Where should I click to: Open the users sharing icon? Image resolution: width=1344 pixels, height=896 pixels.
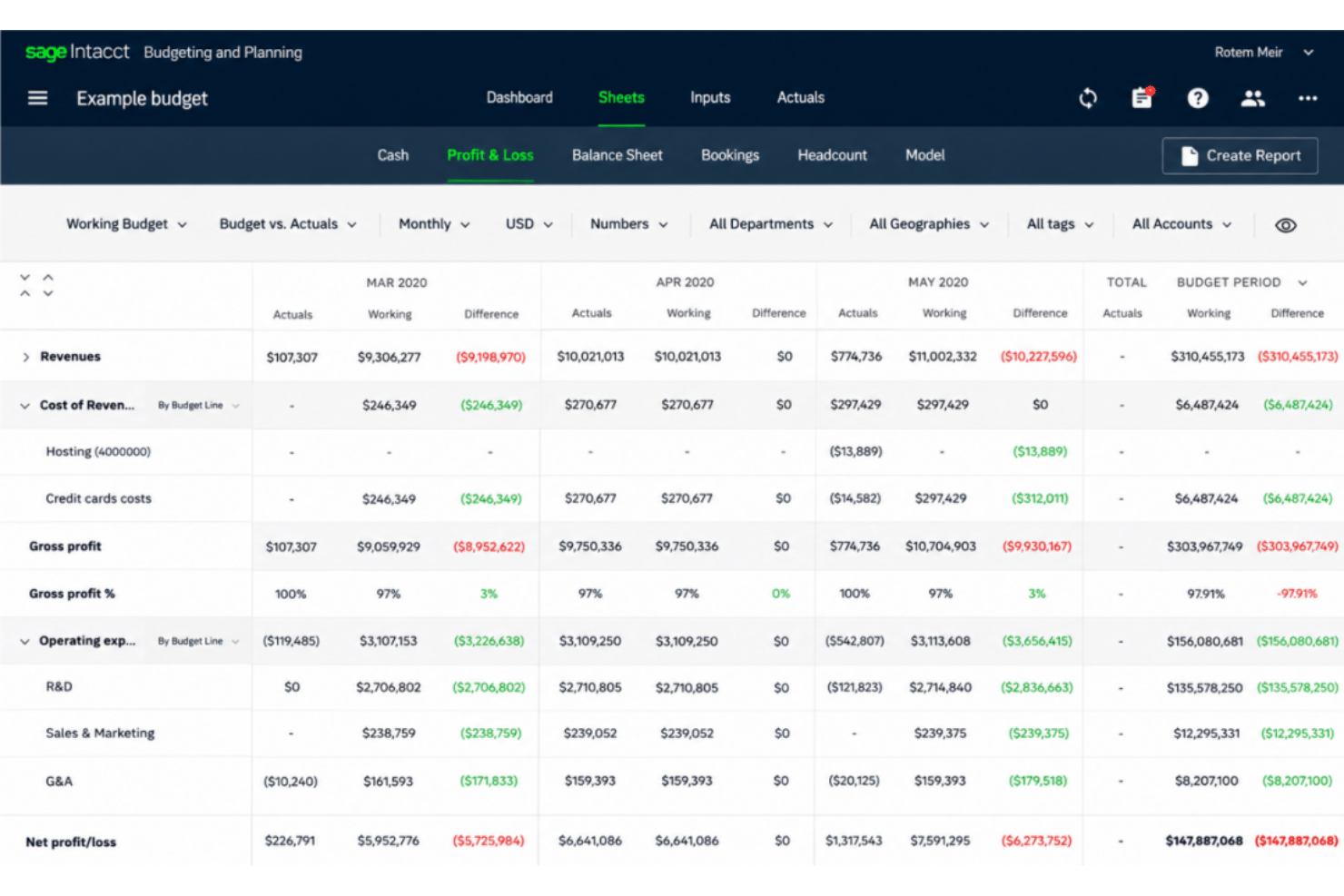tap(1253, 98)
